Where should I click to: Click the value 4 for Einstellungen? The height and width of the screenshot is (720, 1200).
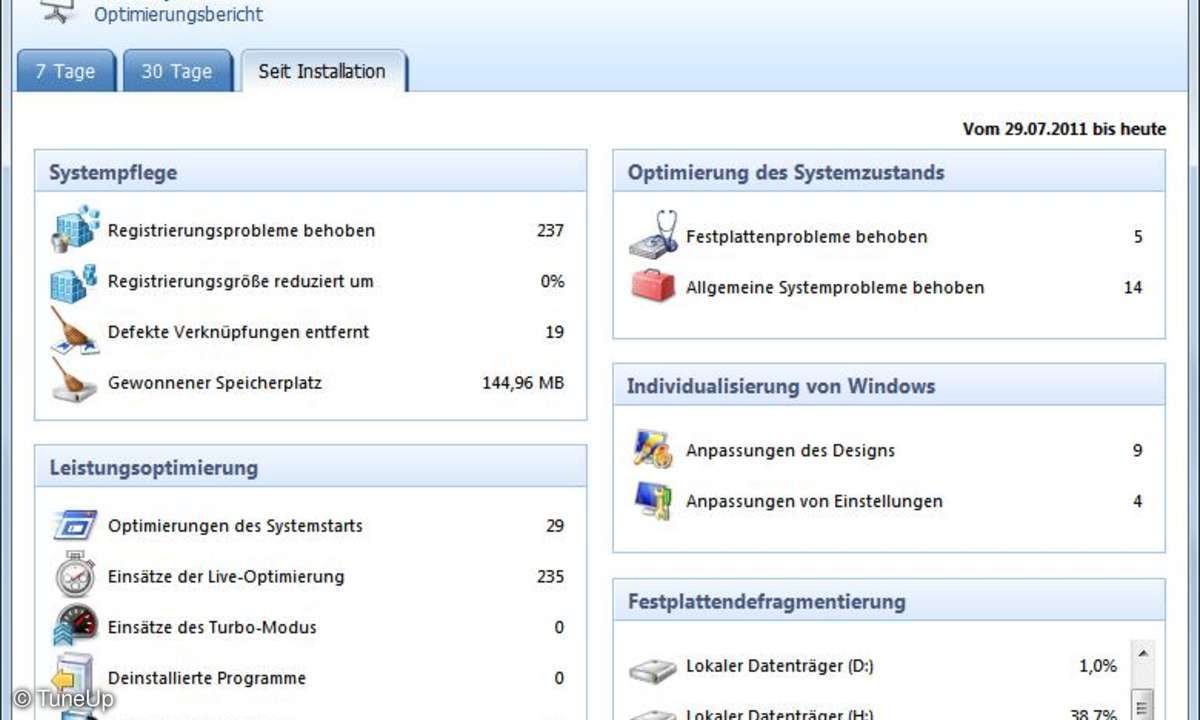(x=1138, y=501)
